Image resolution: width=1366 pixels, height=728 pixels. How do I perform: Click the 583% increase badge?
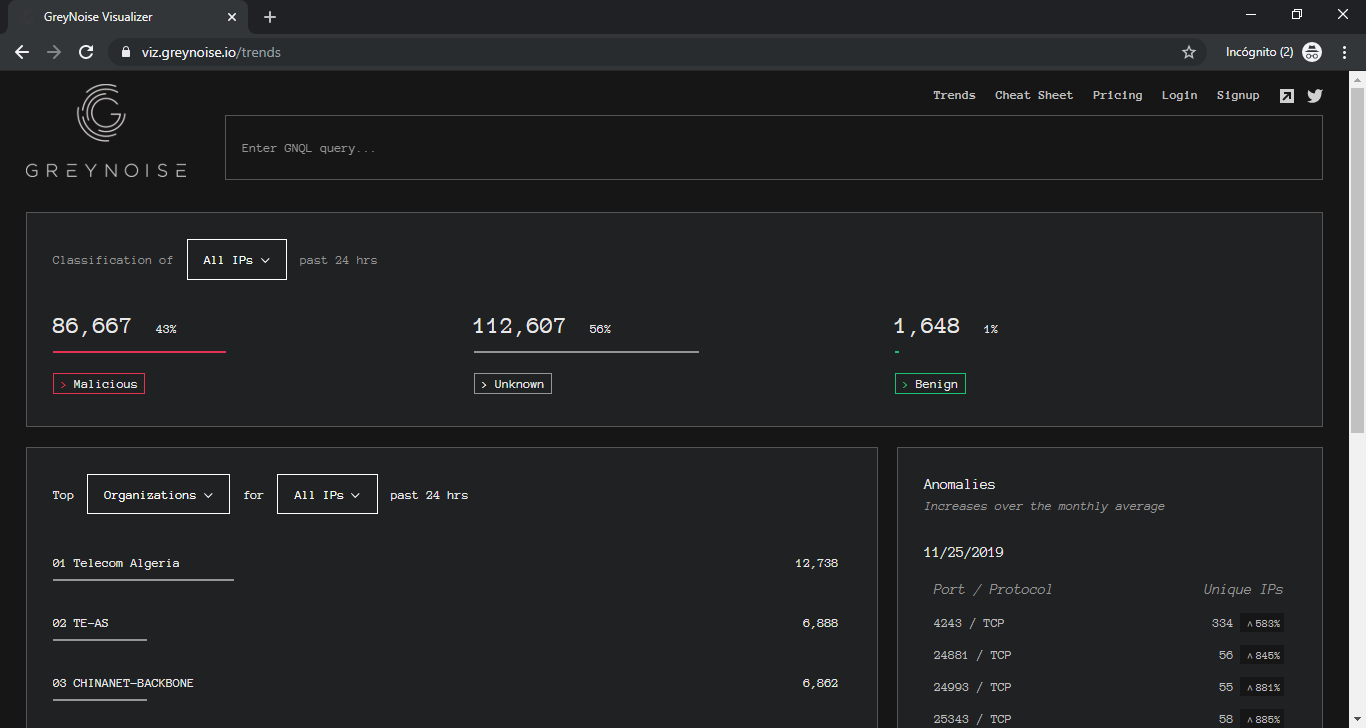point(1262,623)
